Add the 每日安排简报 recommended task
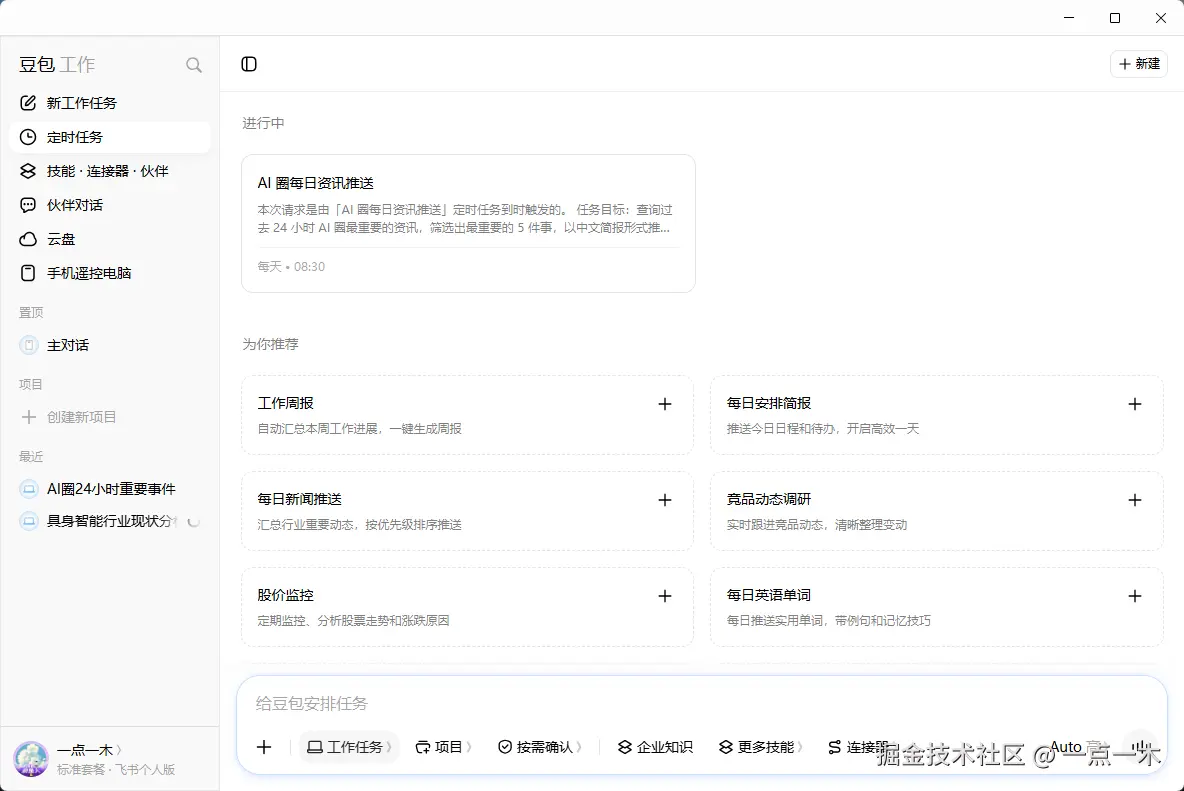1184x791 pixels. tap(1134, 405)
